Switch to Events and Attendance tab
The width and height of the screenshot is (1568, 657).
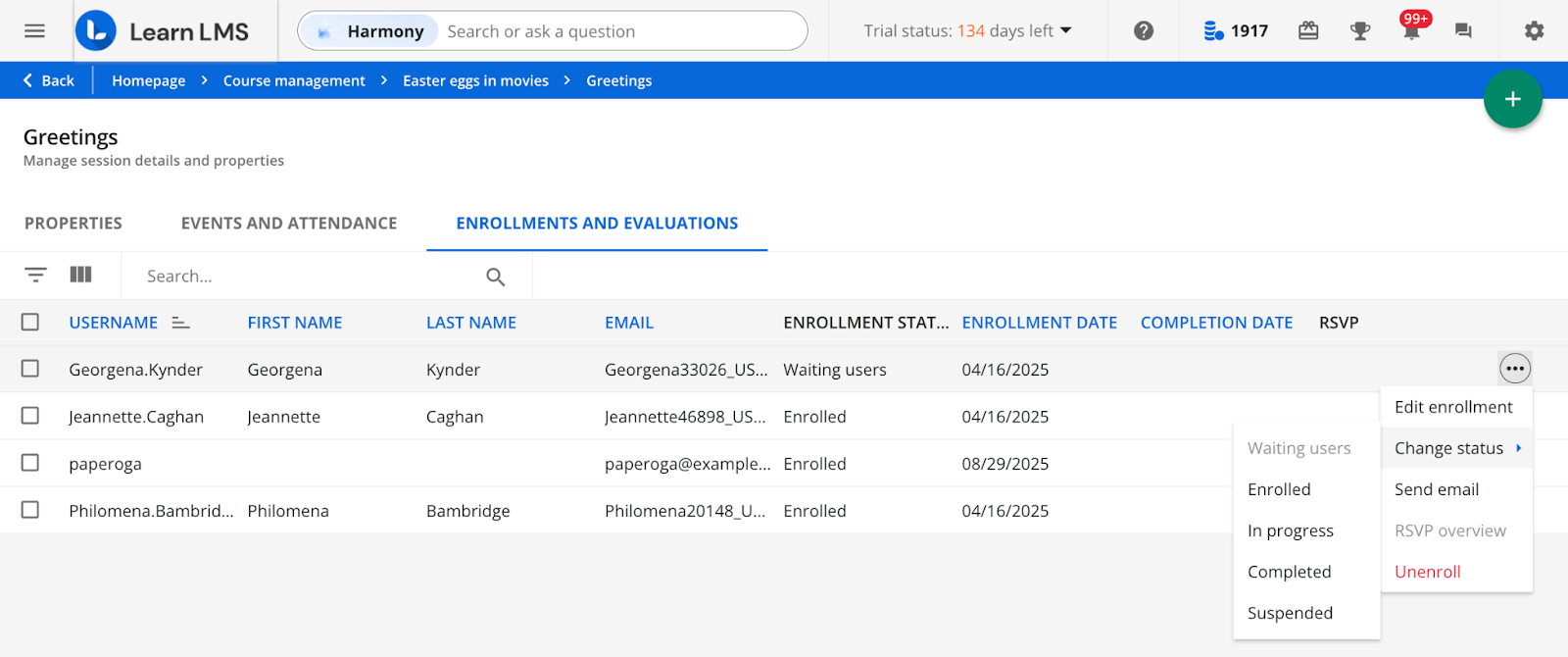pos(289,224)
